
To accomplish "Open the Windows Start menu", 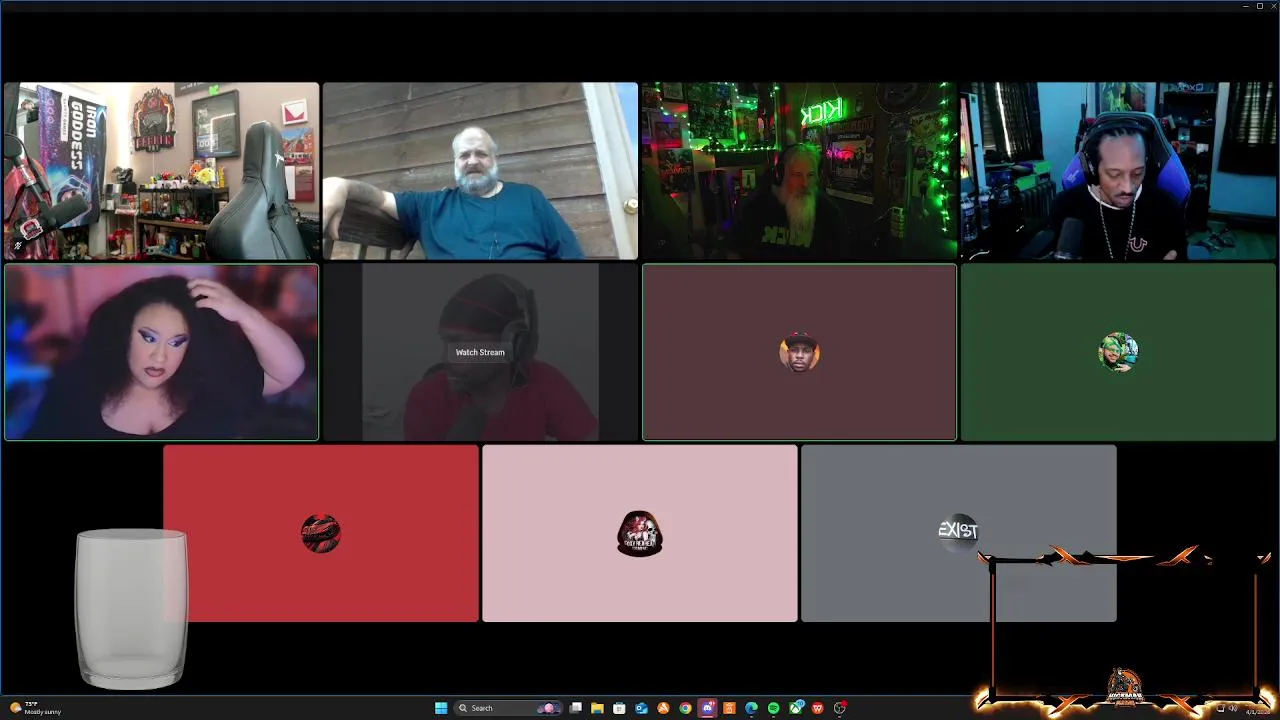I will (441, 708).
